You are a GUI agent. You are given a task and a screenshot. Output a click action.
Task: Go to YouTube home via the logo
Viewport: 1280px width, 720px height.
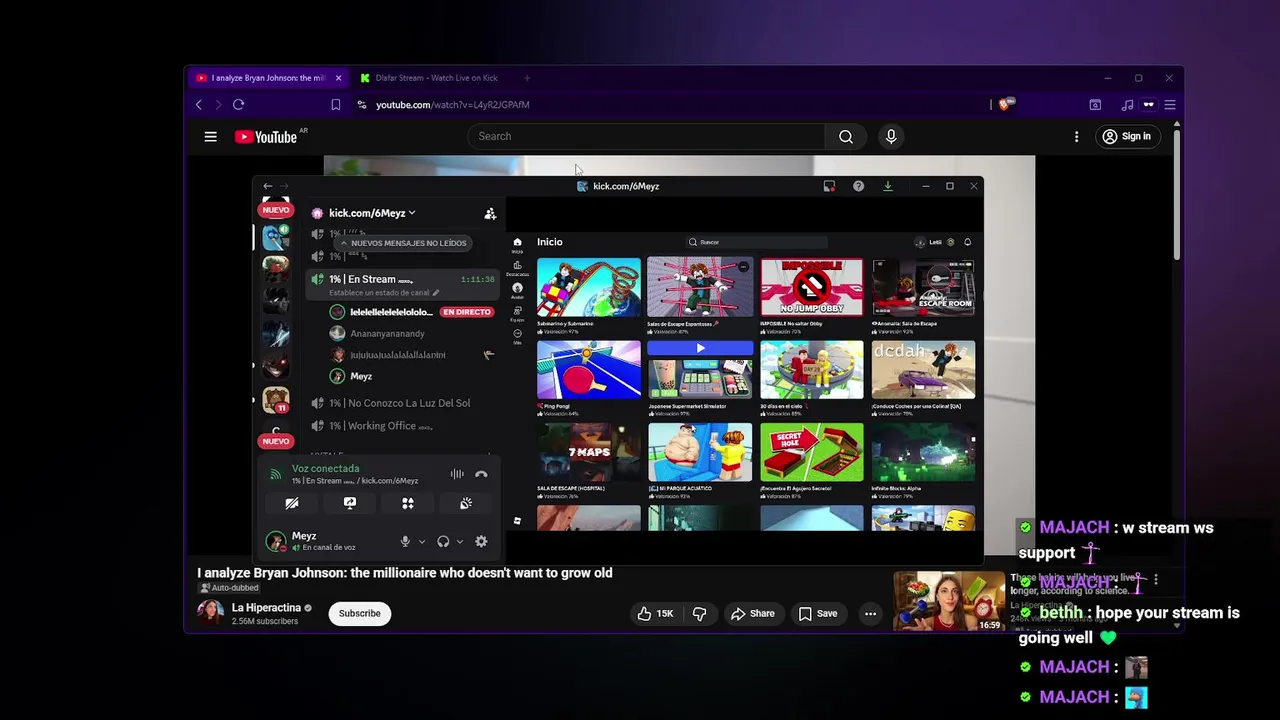266,136
